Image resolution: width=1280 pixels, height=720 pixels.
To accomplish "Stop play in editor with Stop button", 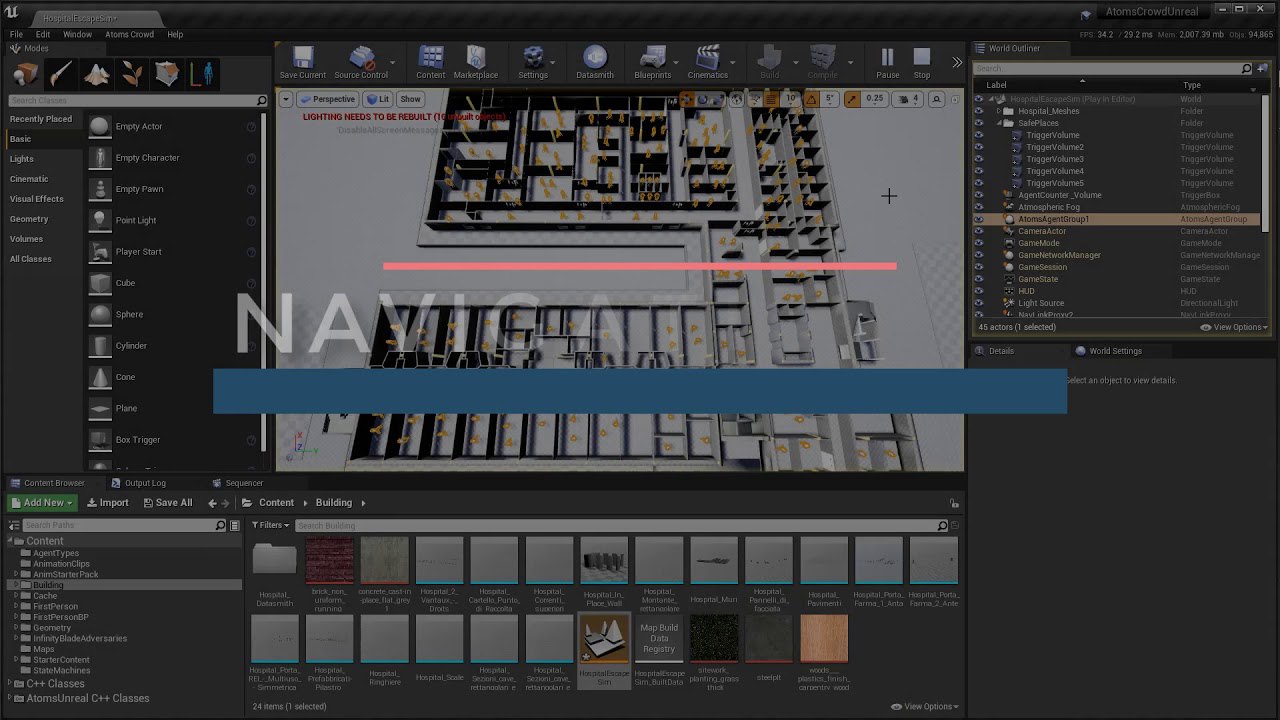I will click(922, 62).
